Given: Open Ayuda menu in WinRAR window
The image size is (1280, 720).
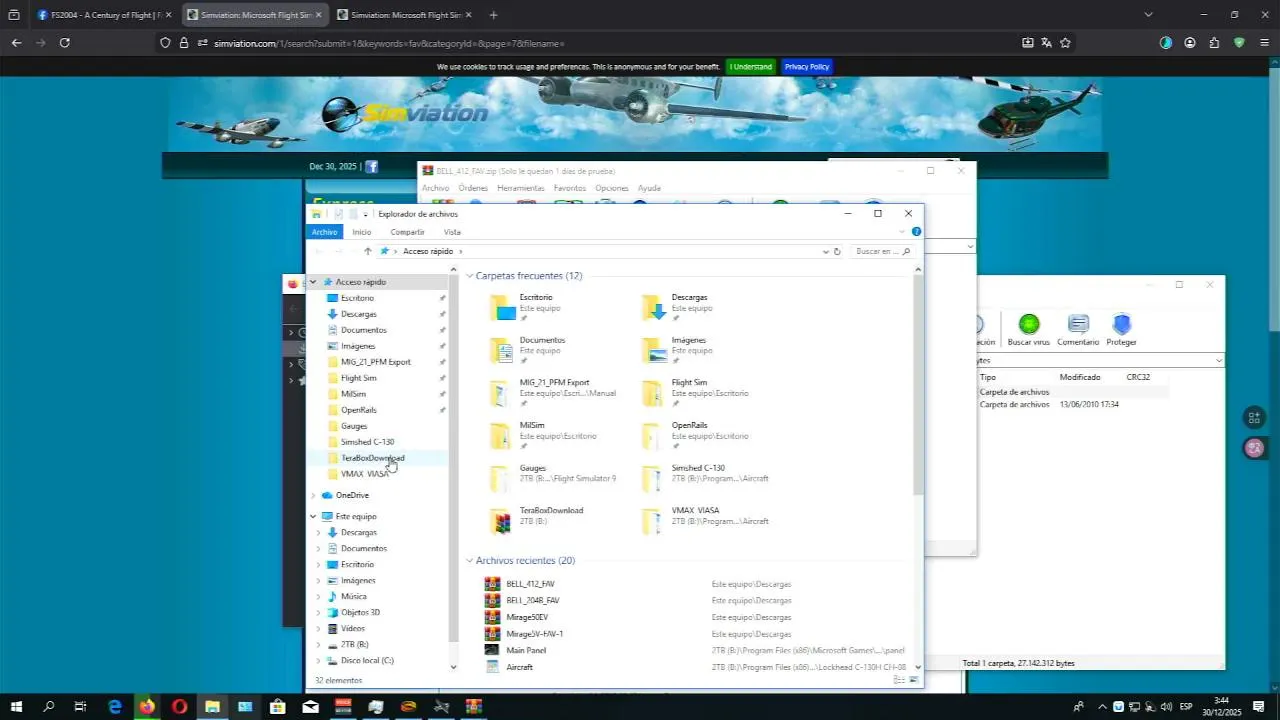Looking at the screenshot, I should tap(649, 188).
